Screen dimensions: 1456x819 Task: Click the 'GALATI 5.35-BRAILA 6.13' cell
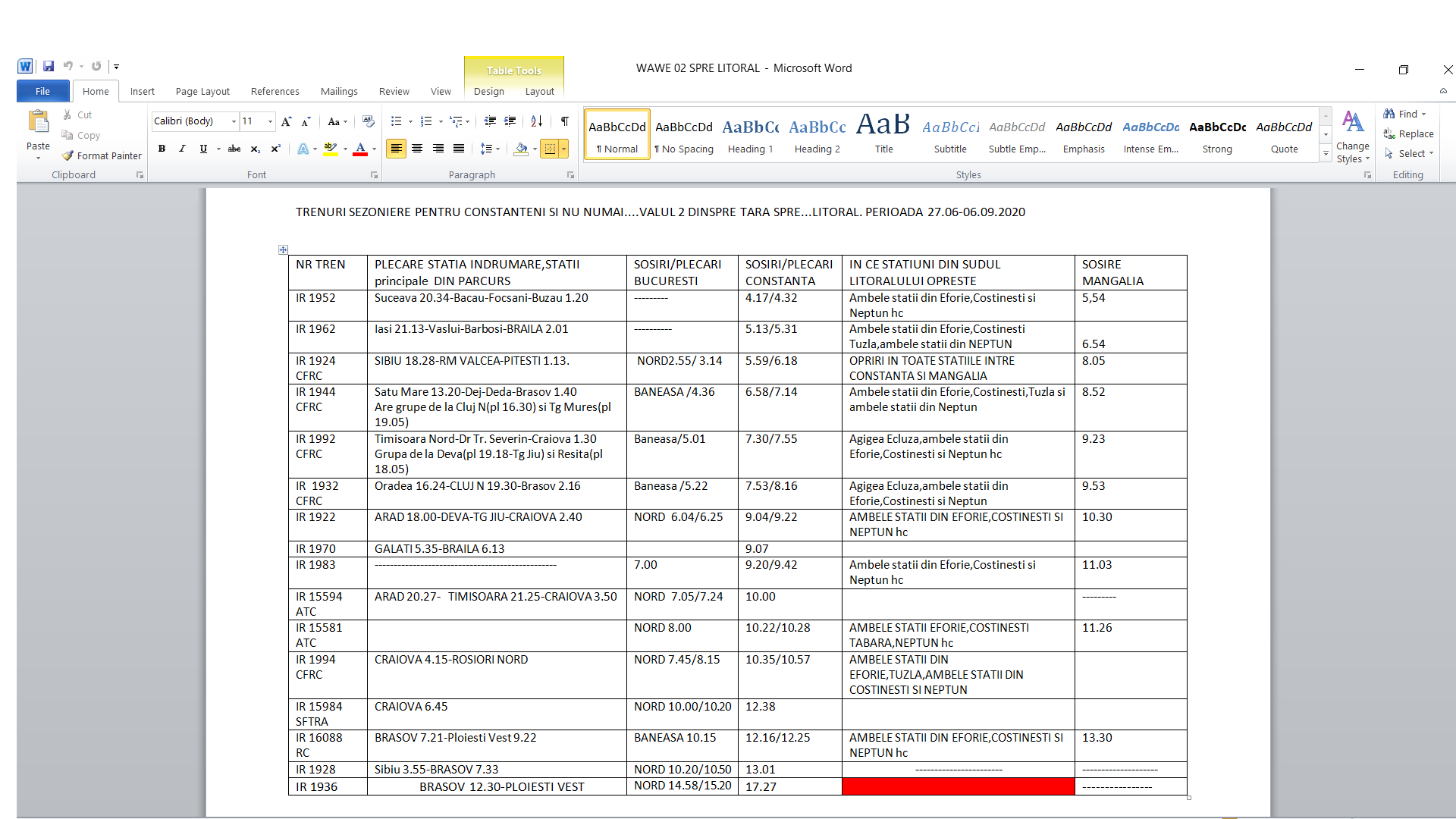pyautogui.click(x=497, y=548)
